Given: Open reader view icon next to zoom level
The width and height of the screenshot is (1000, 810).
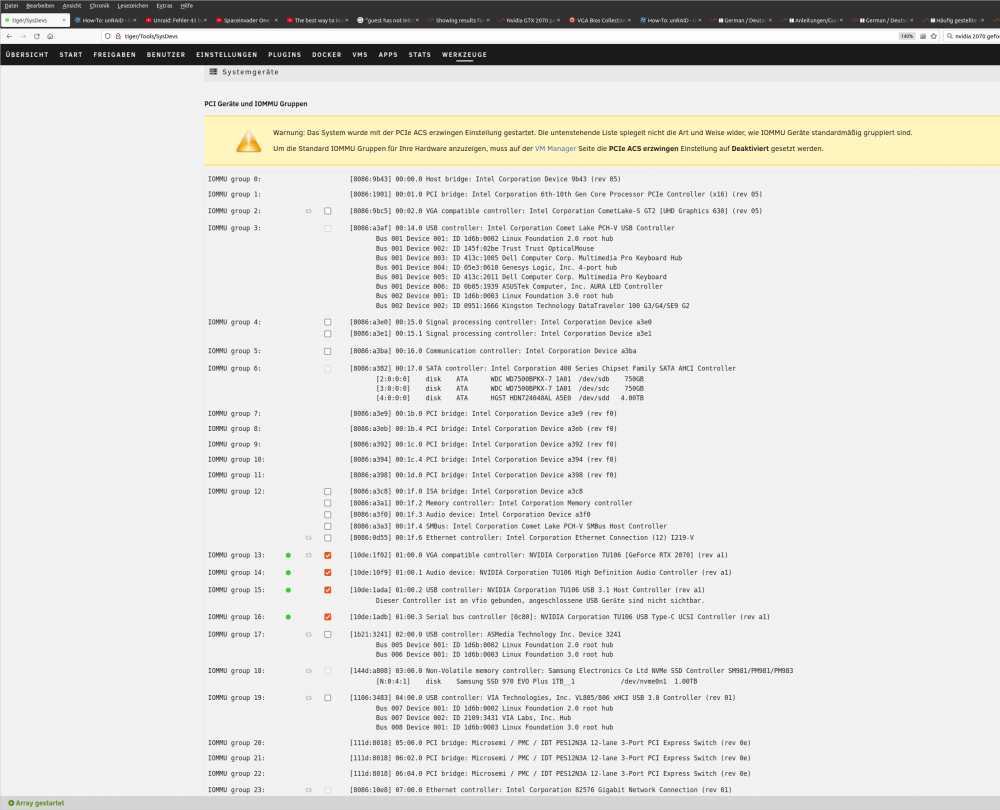Looking at the screenshot, I should click(923, 36).
